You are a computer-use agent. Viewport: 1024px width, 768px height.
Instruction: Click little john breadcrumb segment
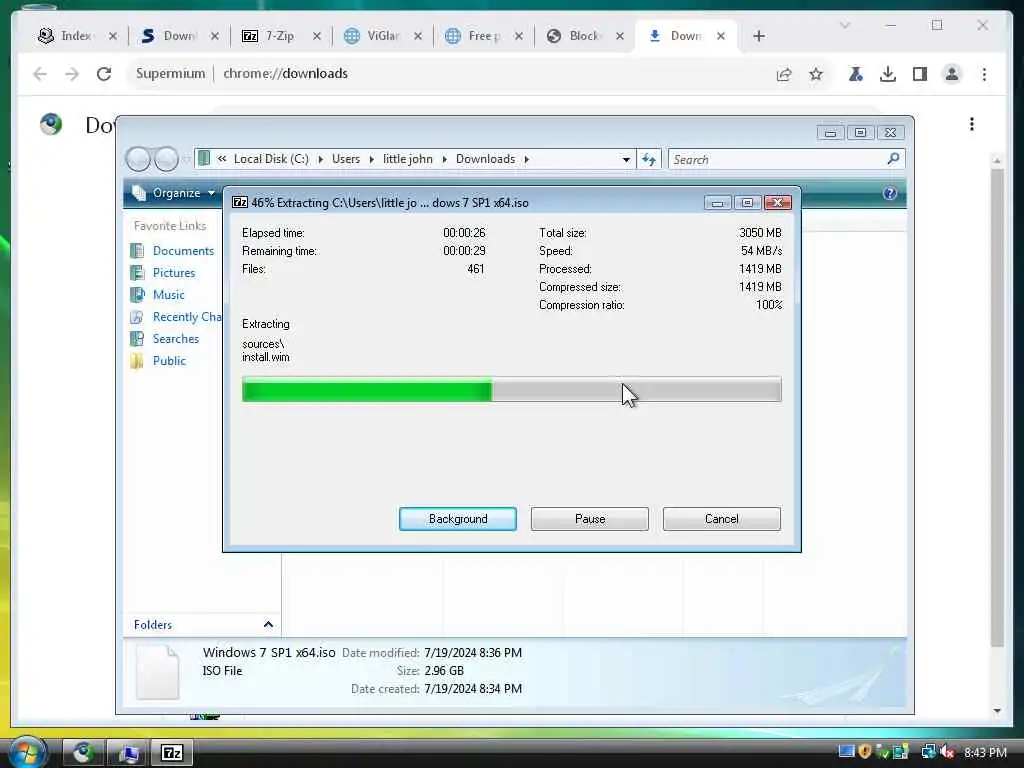pyautogui.click(x=408, y=159)
